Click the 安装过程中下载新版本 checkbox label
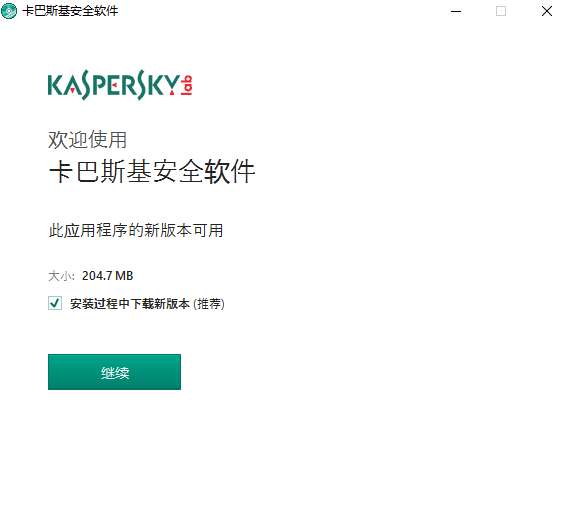 pos(130,303)
